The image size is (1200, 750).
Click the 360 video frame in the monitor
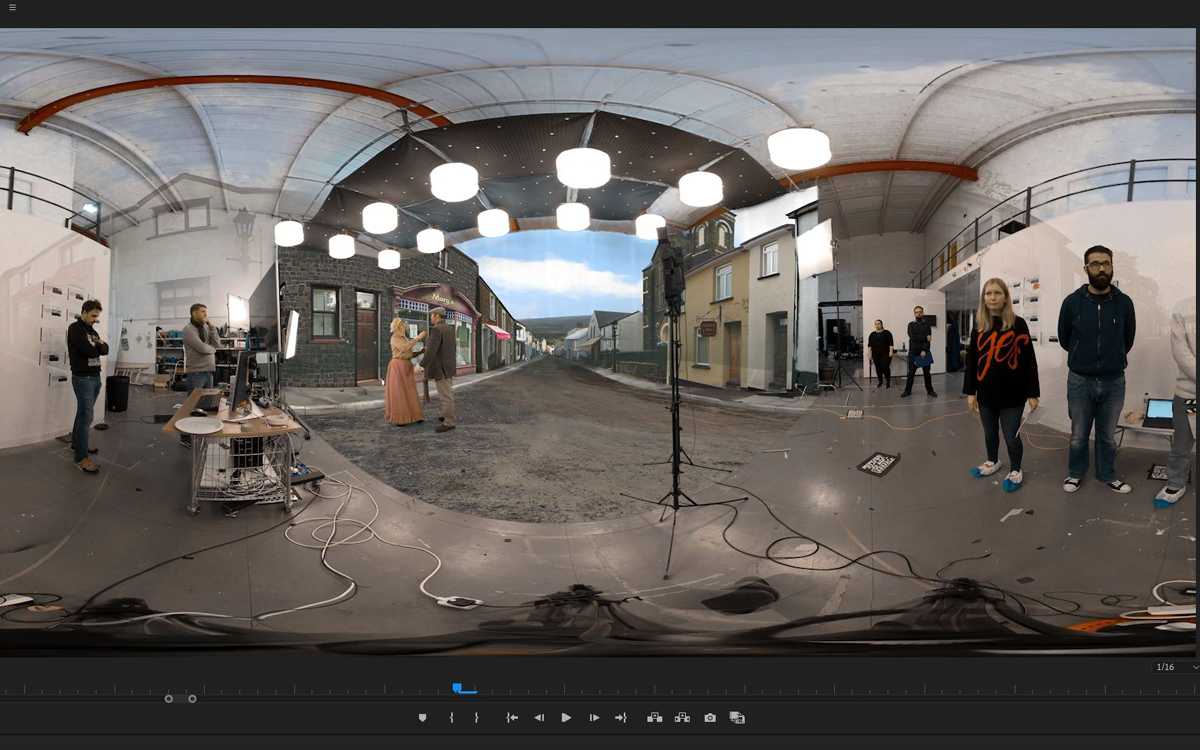(598, 342)
